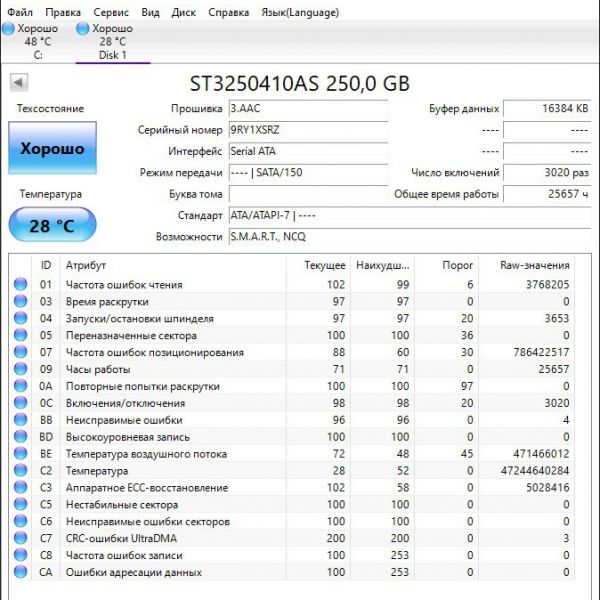Image resolution: width=600 pixels, height=600 pixels.
Task: Click the ID column header
Action: coord(46,265)
